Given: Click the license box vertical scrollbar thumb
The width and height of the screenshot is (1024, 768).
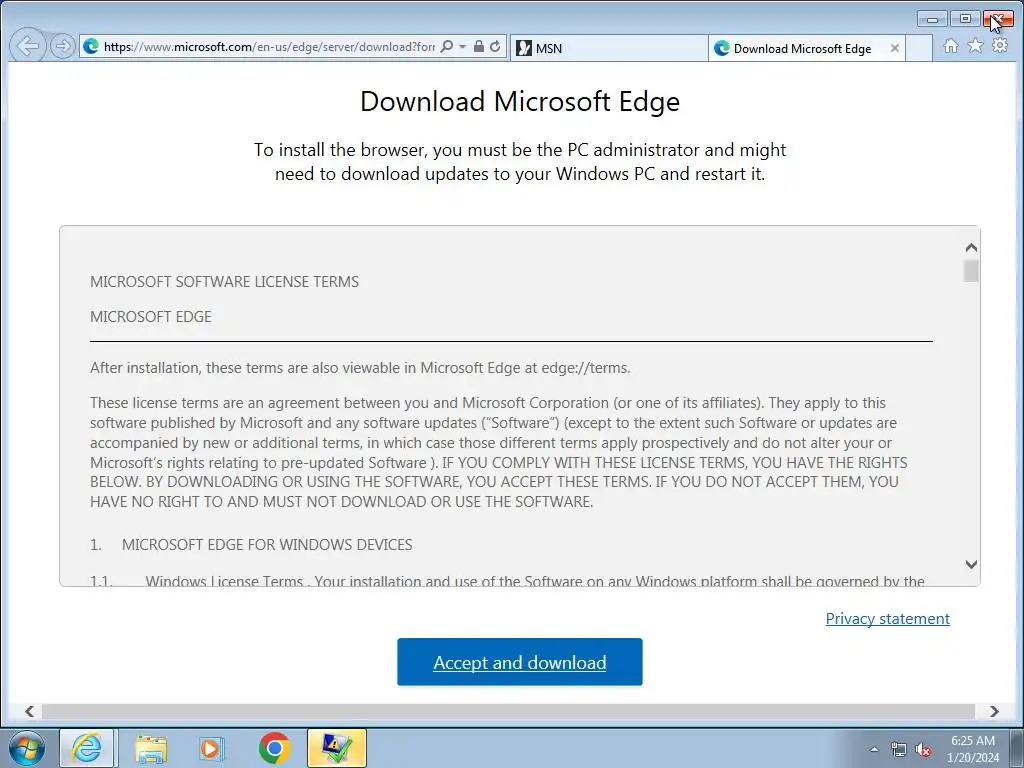Looking at the screenshot, I should tap(971, 271).
